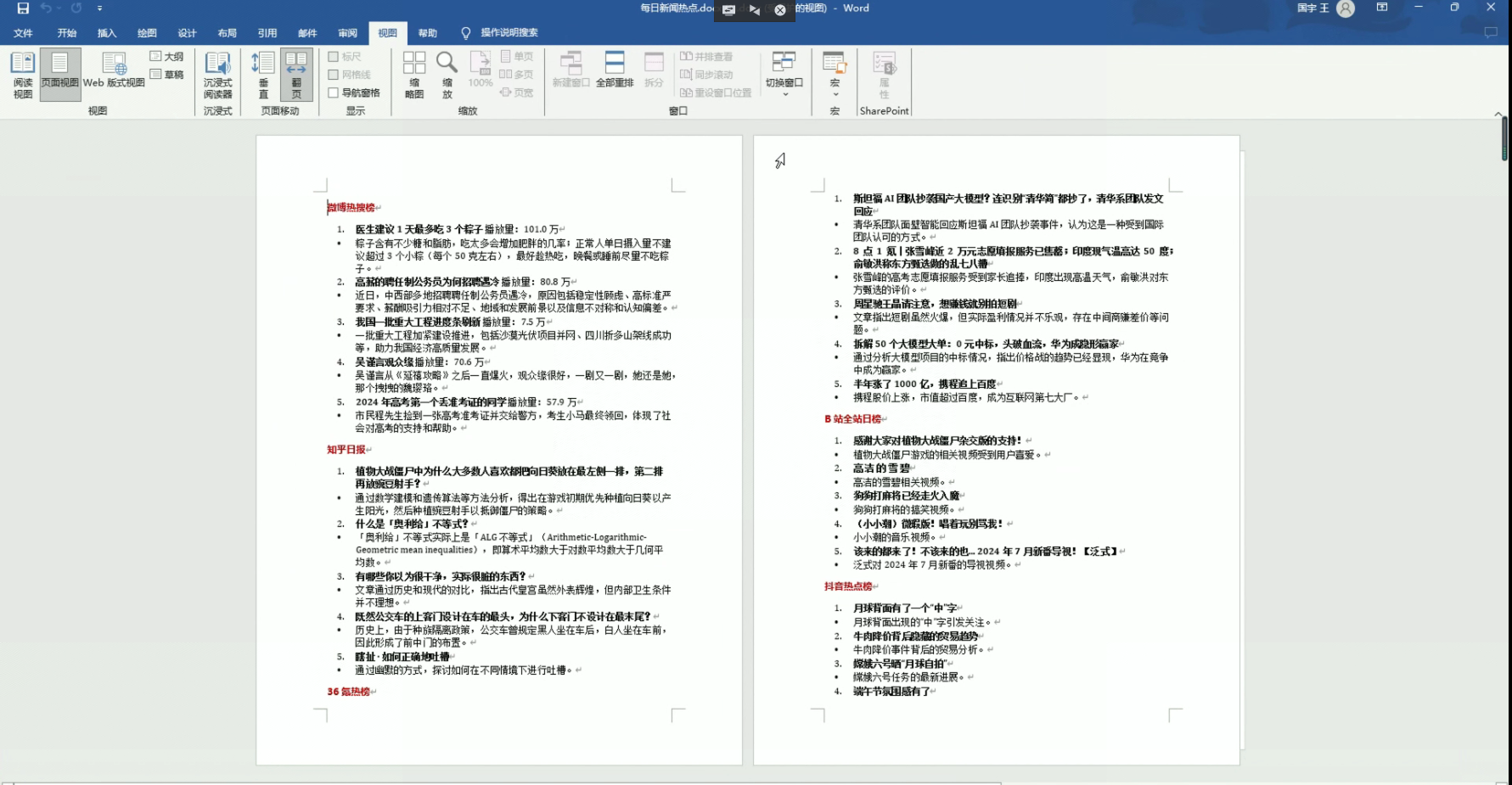Open the 文件 File menu
Screen dimensions: 1512x785
click(x=23, y=33)
